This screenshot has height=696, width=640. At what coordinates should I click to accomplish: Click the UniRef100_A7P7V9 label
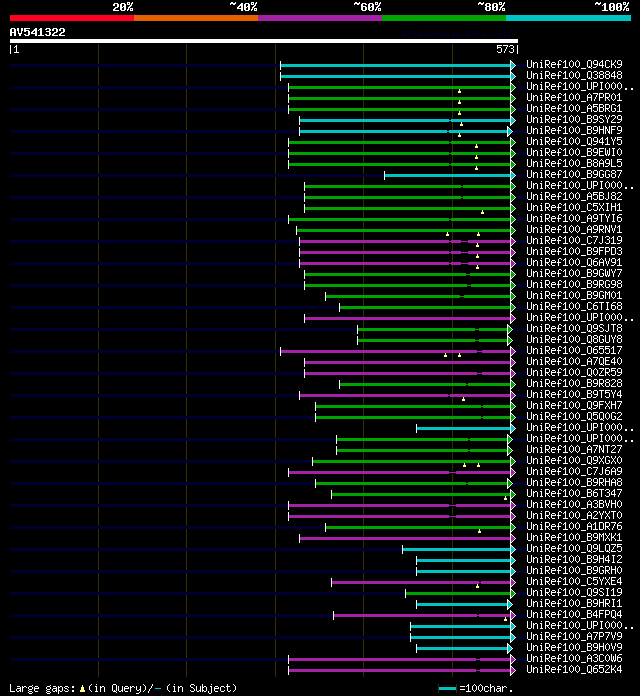click(574, 637)
